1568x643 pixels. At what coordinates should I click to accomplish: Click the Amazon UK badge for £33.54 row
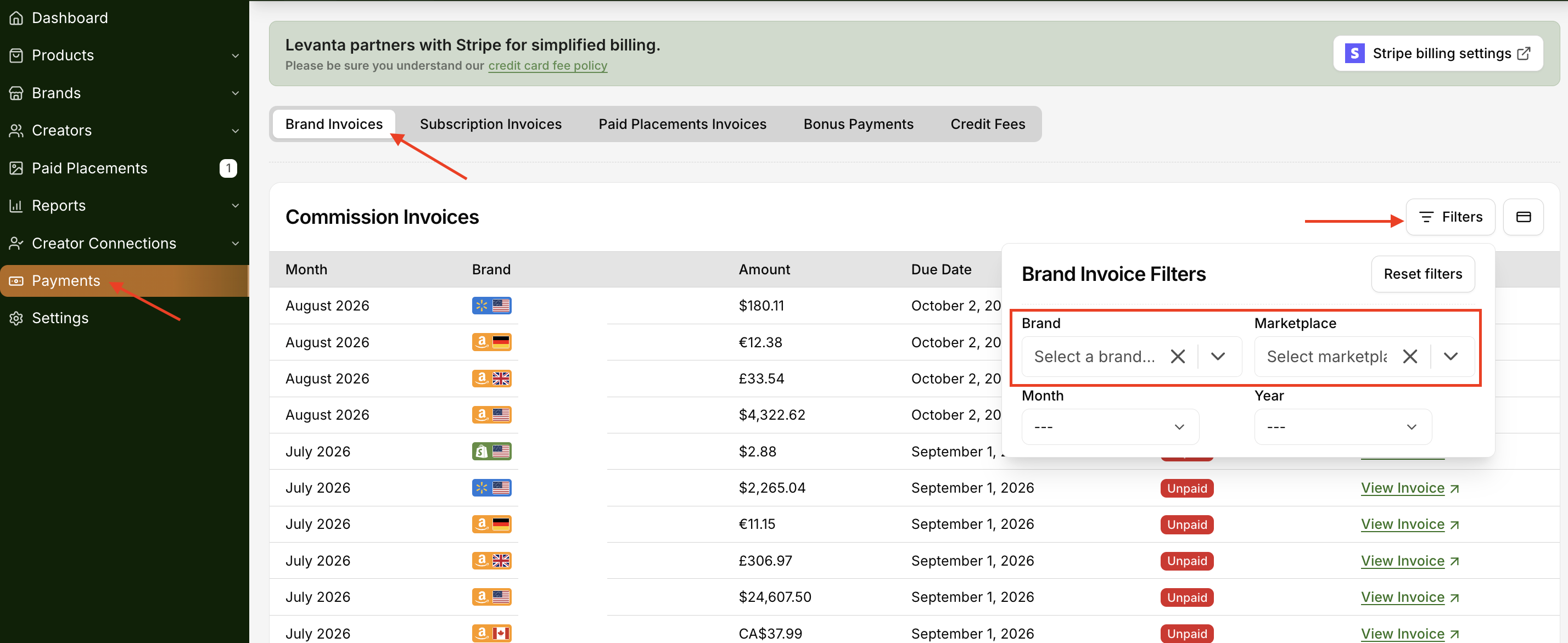[492, 379]
